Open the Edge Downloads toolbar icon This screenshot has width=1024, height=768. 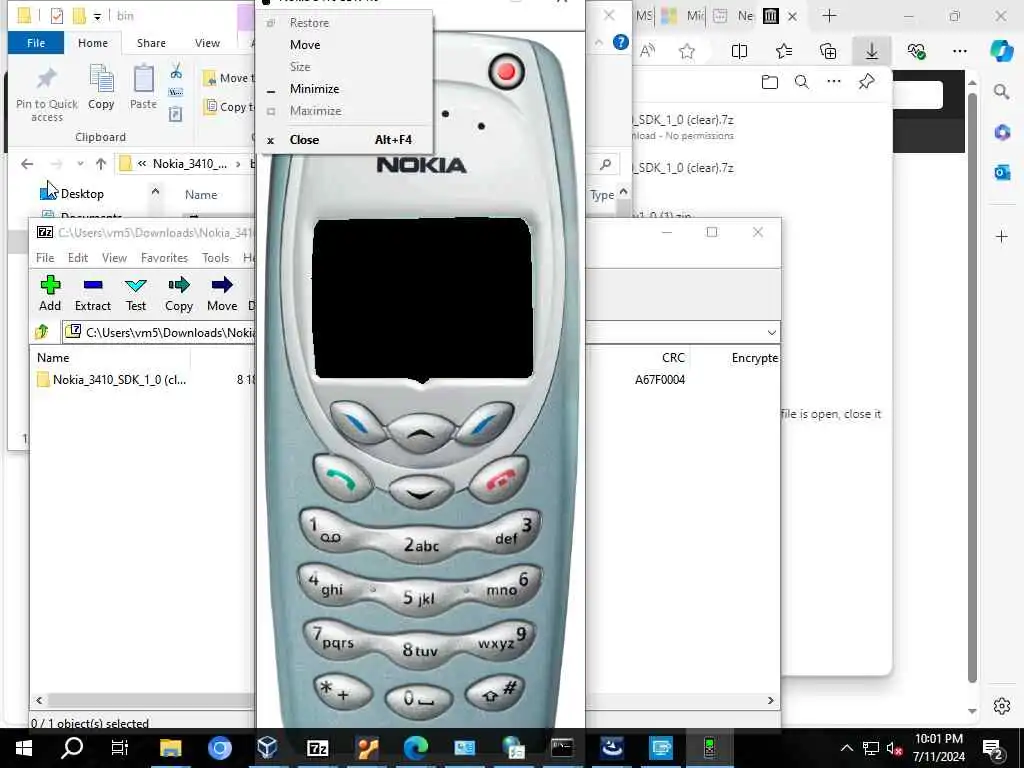coord(872,51)
